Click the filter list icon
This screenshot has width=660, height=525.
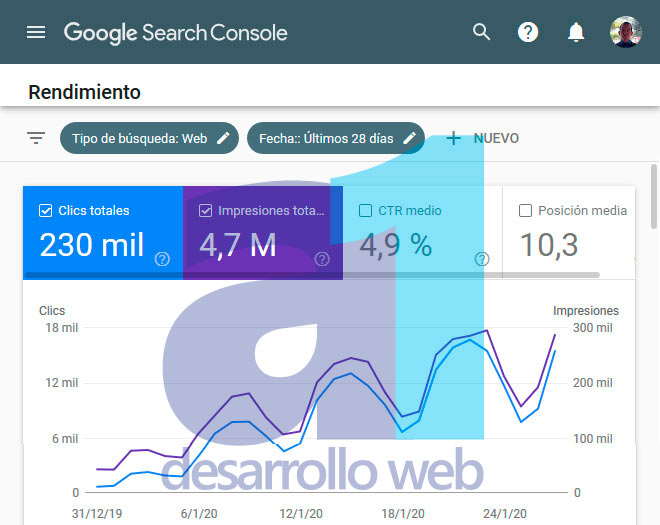click(x=36, y=138)
